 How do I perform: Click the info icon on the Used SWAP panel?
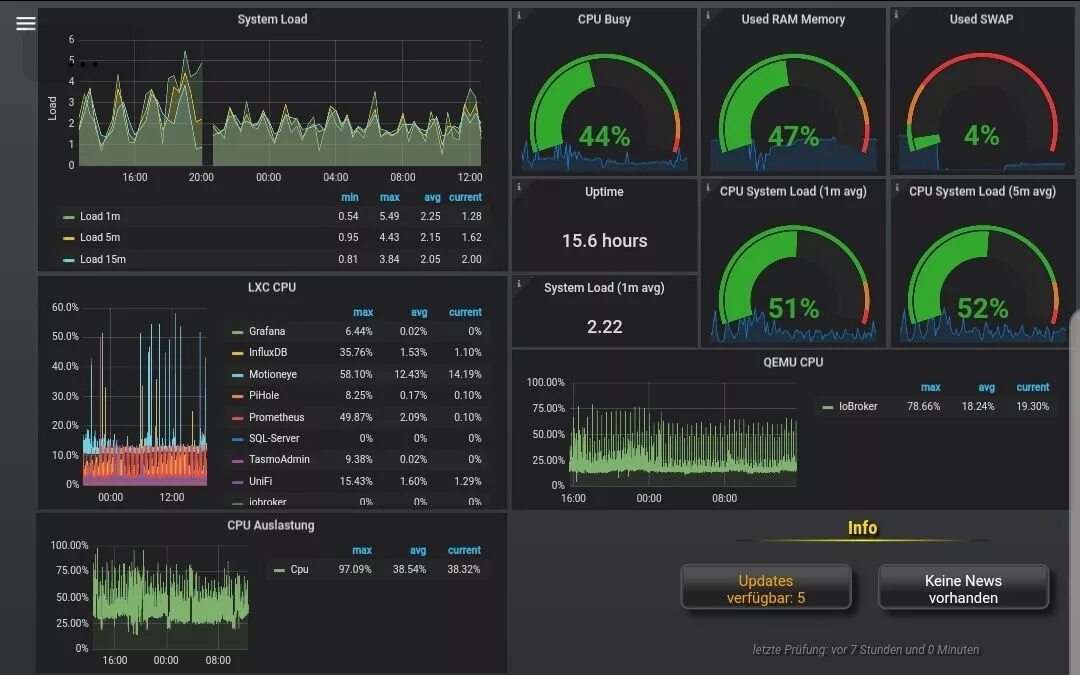click(x=897, y=13)
